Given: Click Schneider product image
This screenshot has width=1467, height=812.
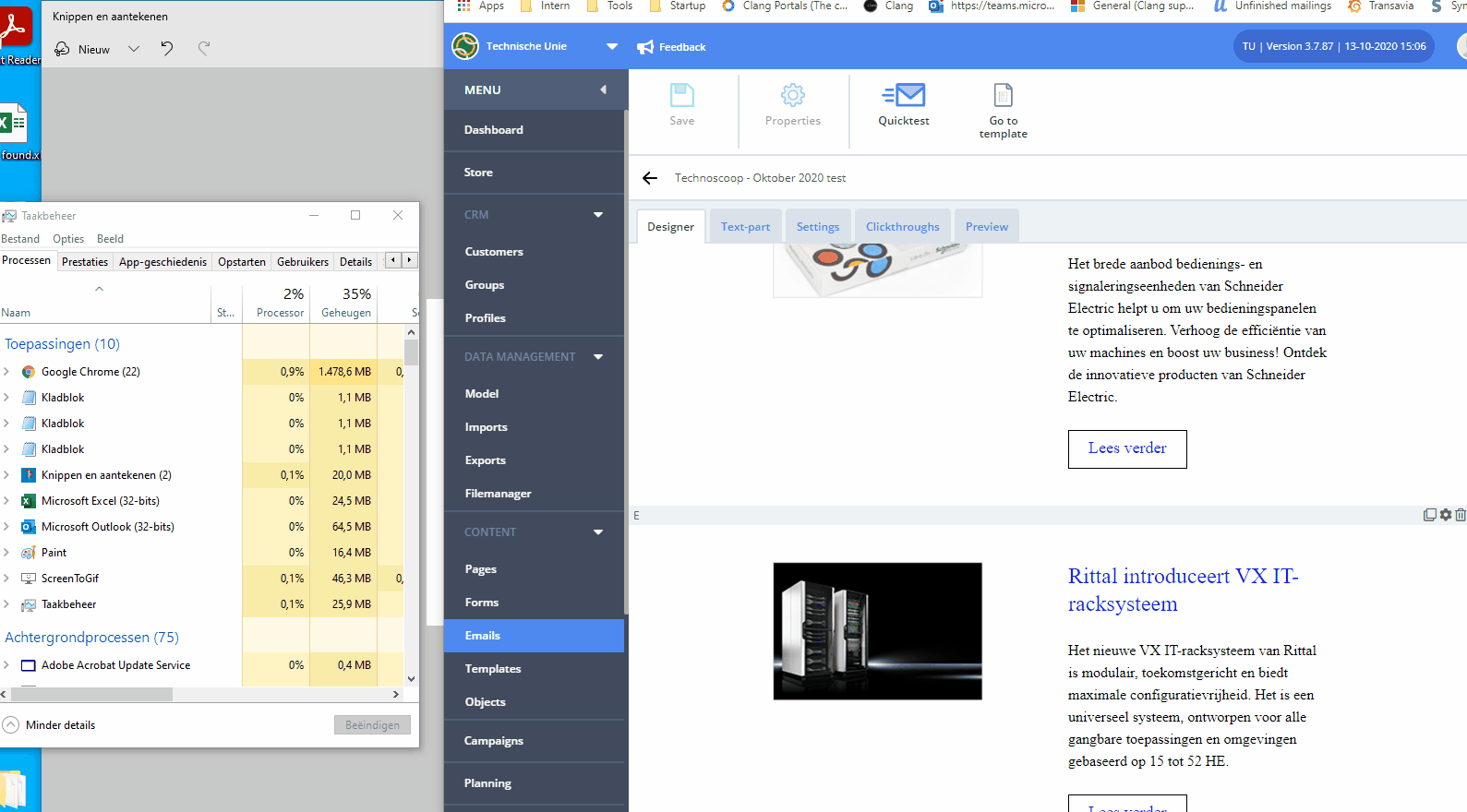Looking at the screenshot, I should coord(877,270).
